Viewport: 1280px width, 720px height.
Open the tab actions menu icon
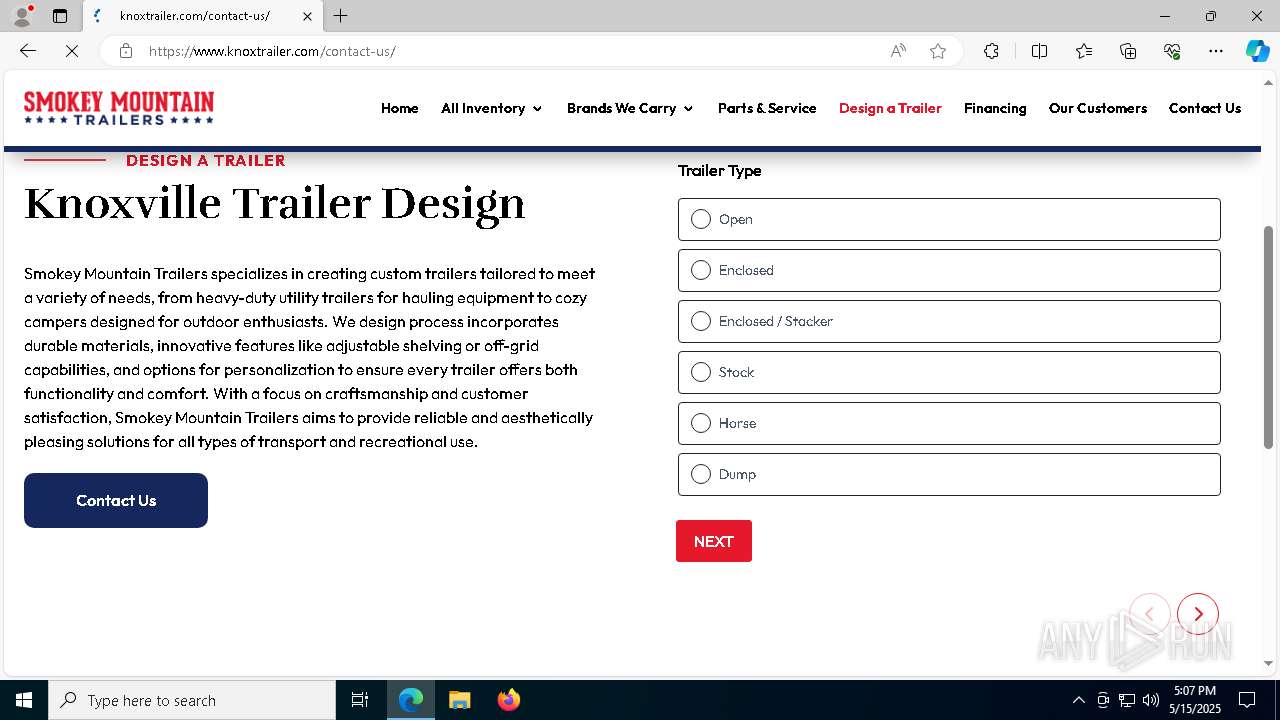tap(60, 16)
